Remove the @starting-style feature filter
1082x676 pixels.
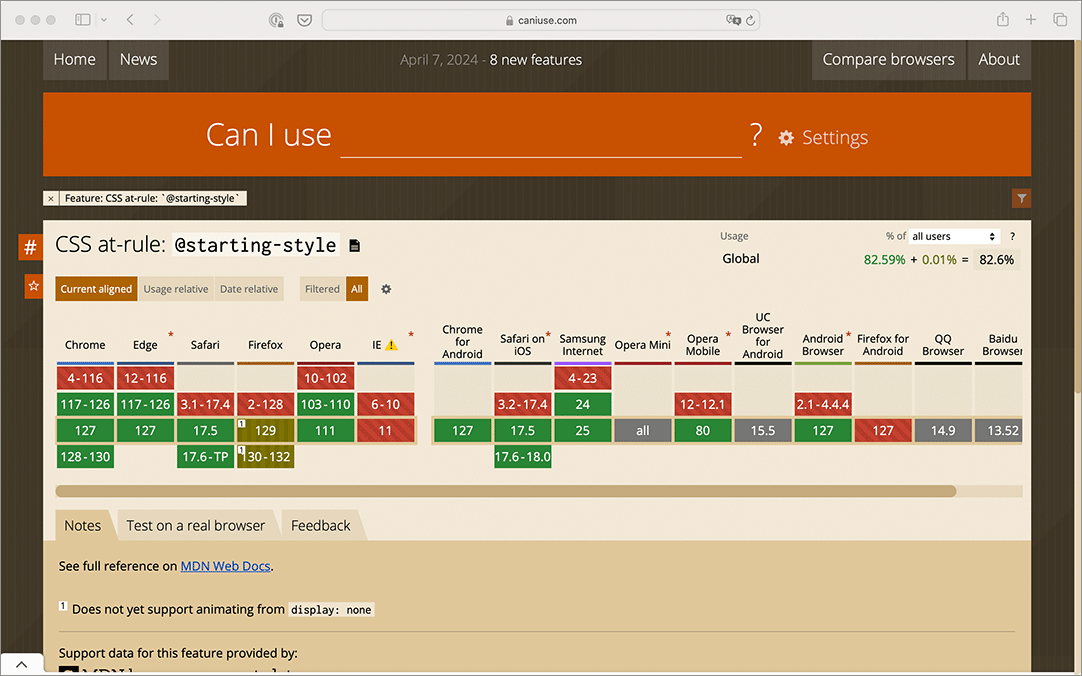[51, 199]
